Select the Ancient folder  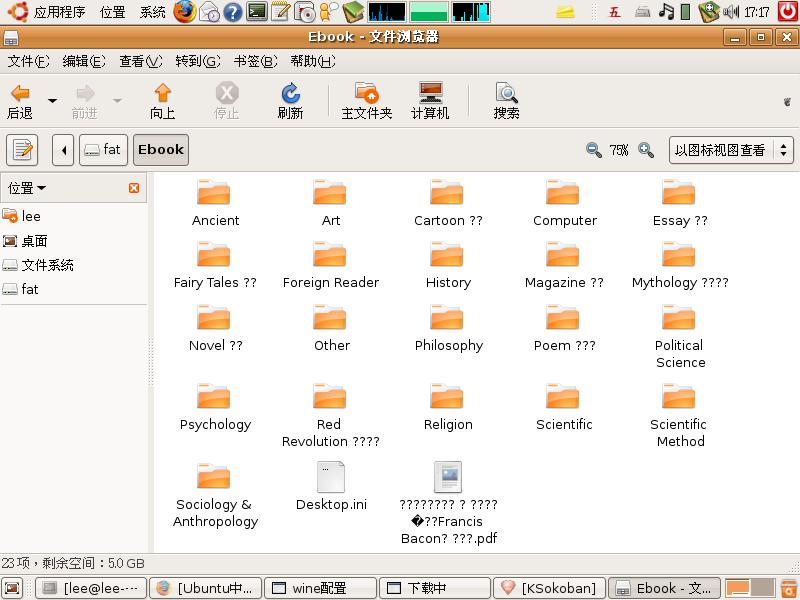(215, 203)
